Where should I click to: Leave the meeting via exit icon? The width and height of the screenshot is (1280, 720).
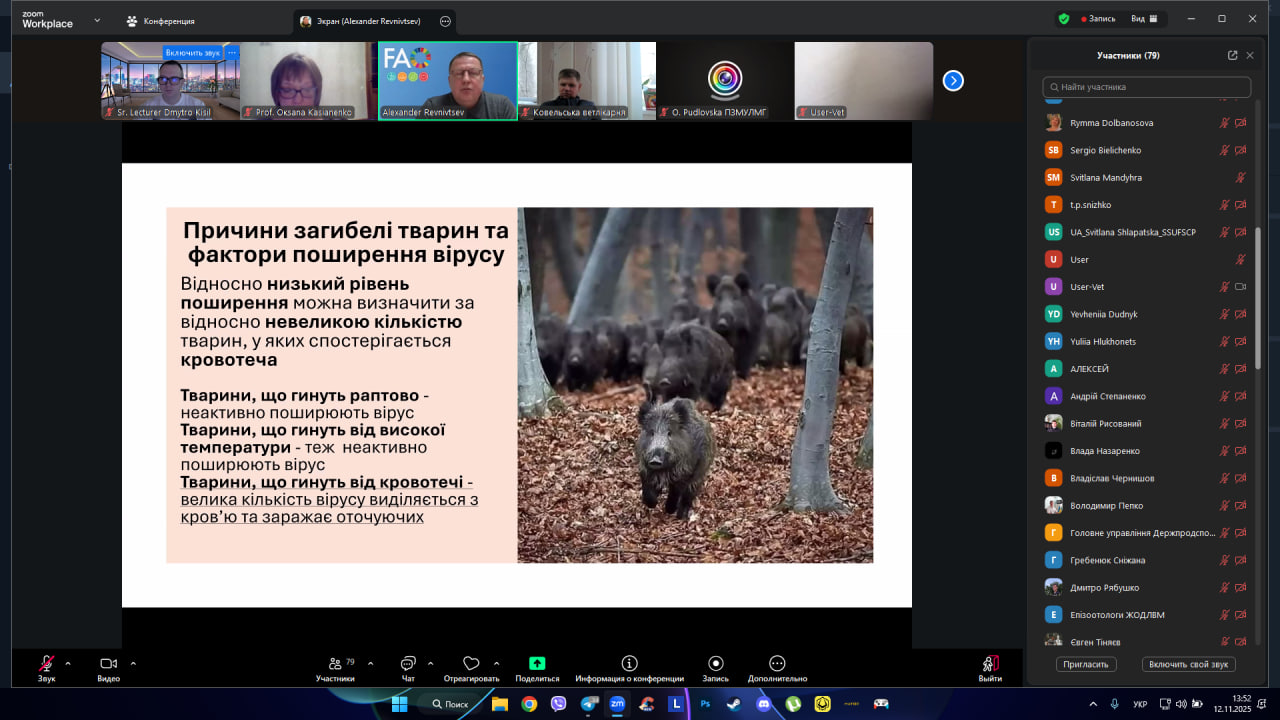click(x=990, y=664)
